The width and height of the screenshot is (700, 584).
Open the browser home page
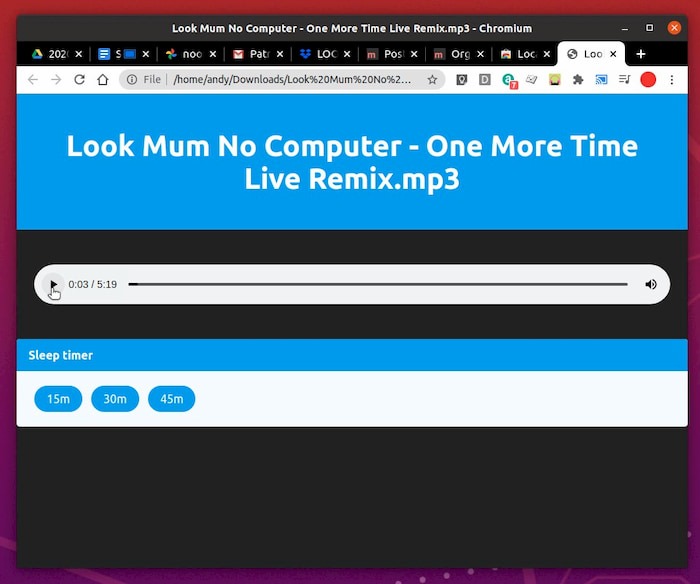103,79
